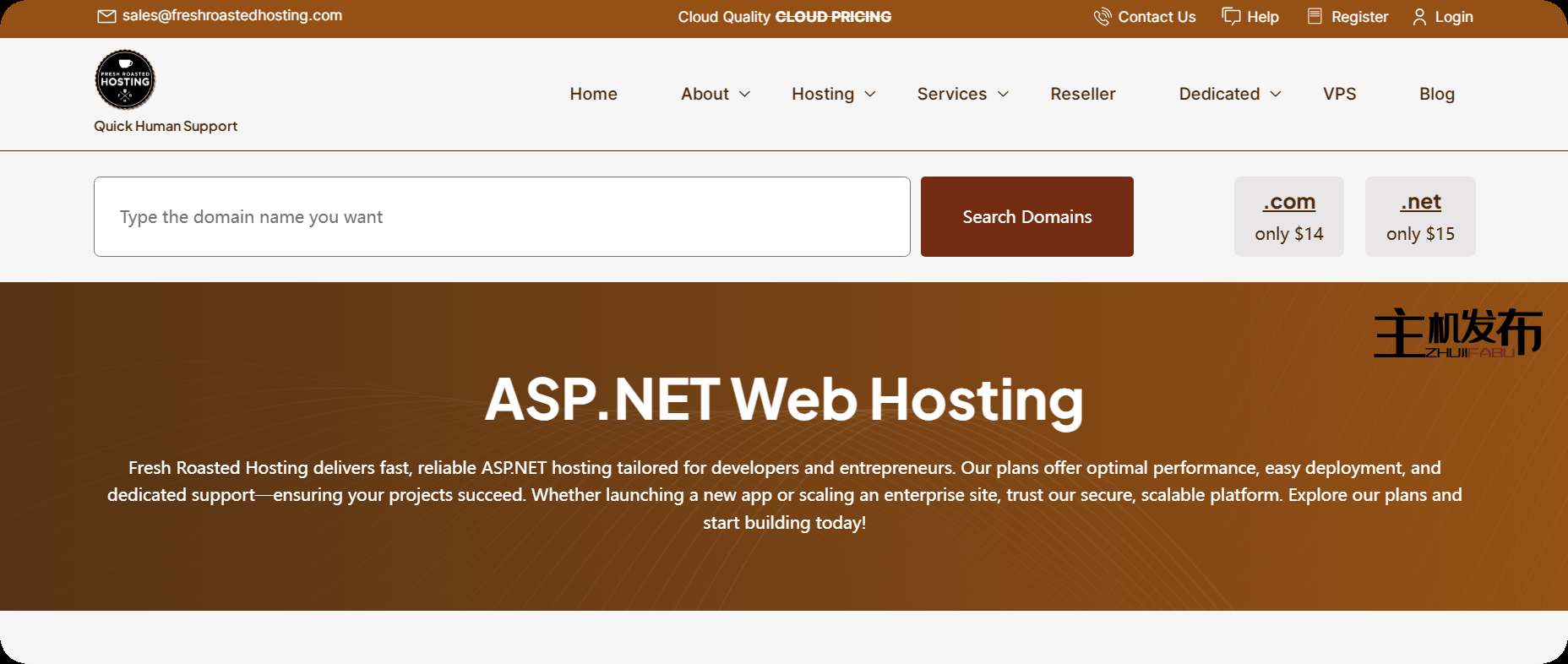Click the envelope email icon
The image size is (1568, 664).
pos(106,17)
